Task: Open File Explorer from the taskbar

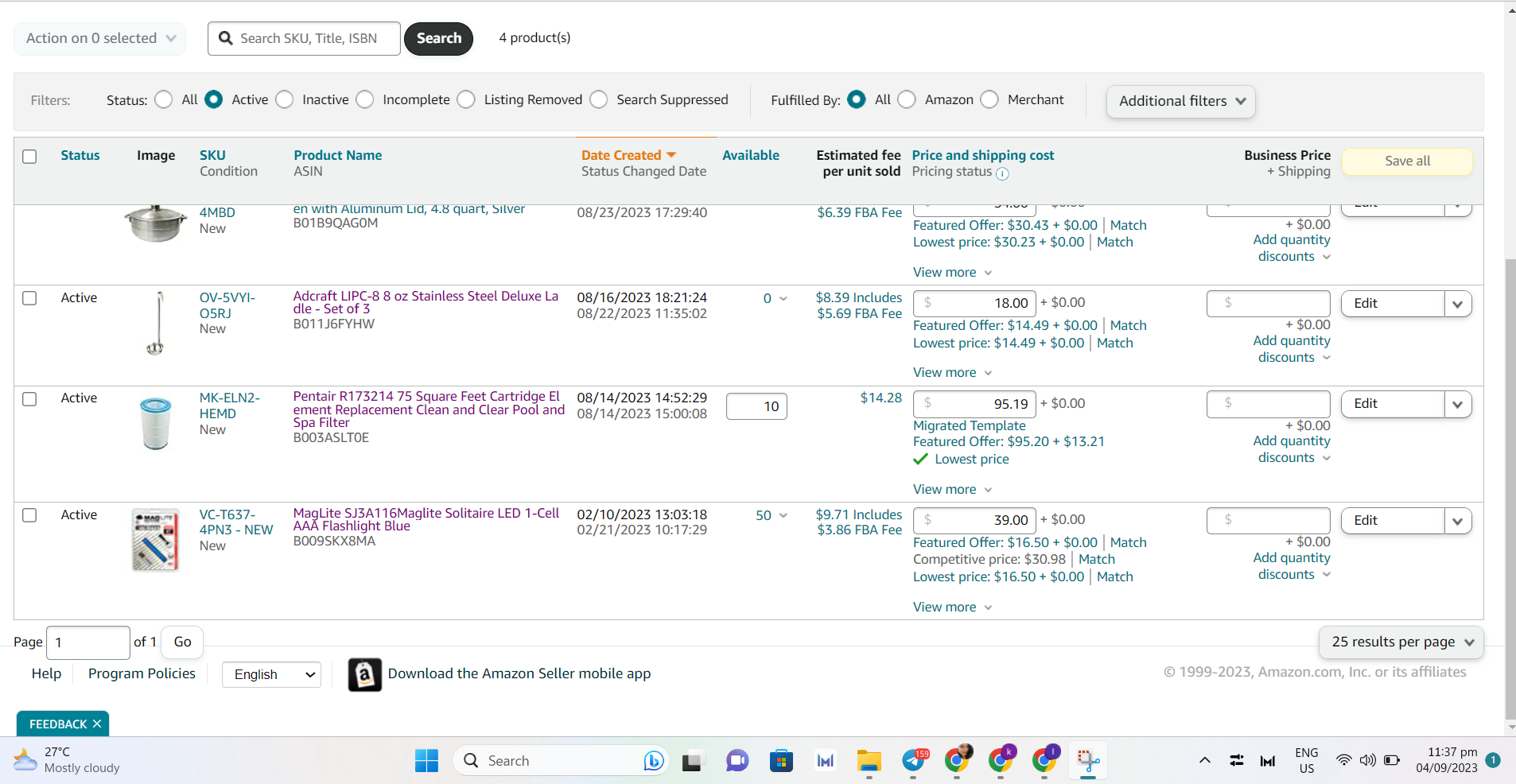Action: tap(869, 761)
